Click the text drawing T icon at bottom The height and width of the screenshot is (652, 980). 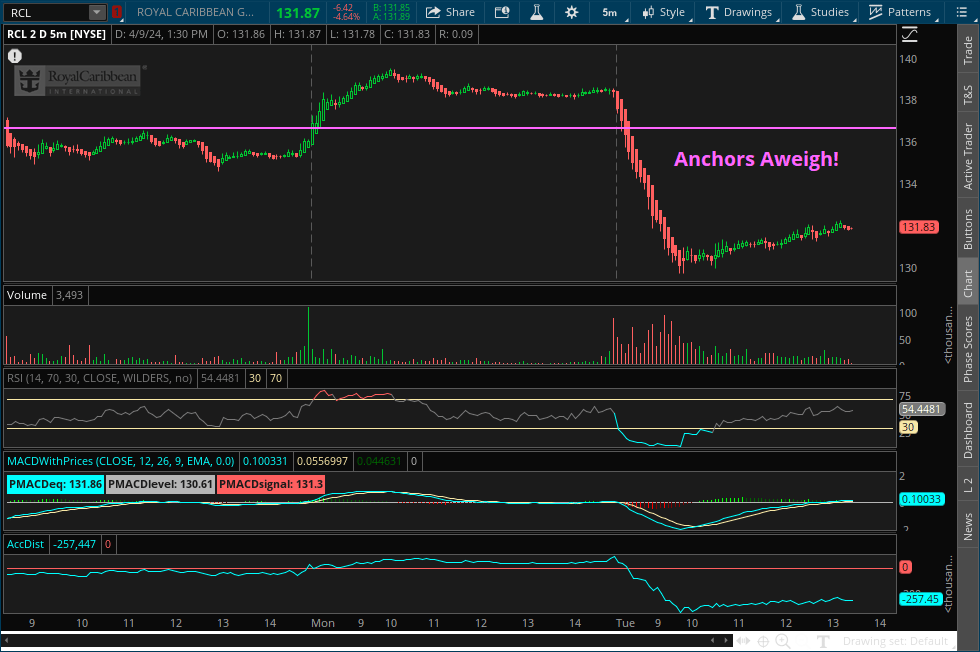tap(823, 641)
